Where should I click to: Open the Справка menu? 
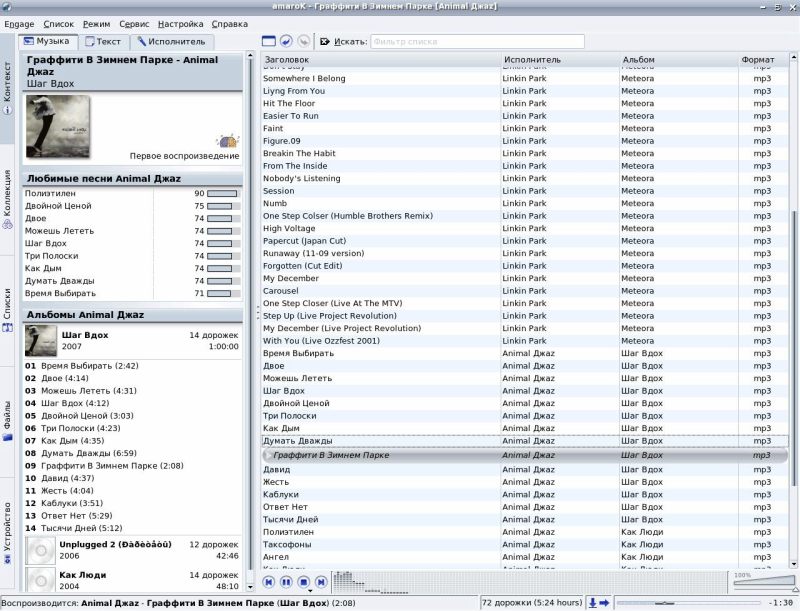tap(230, 24)
